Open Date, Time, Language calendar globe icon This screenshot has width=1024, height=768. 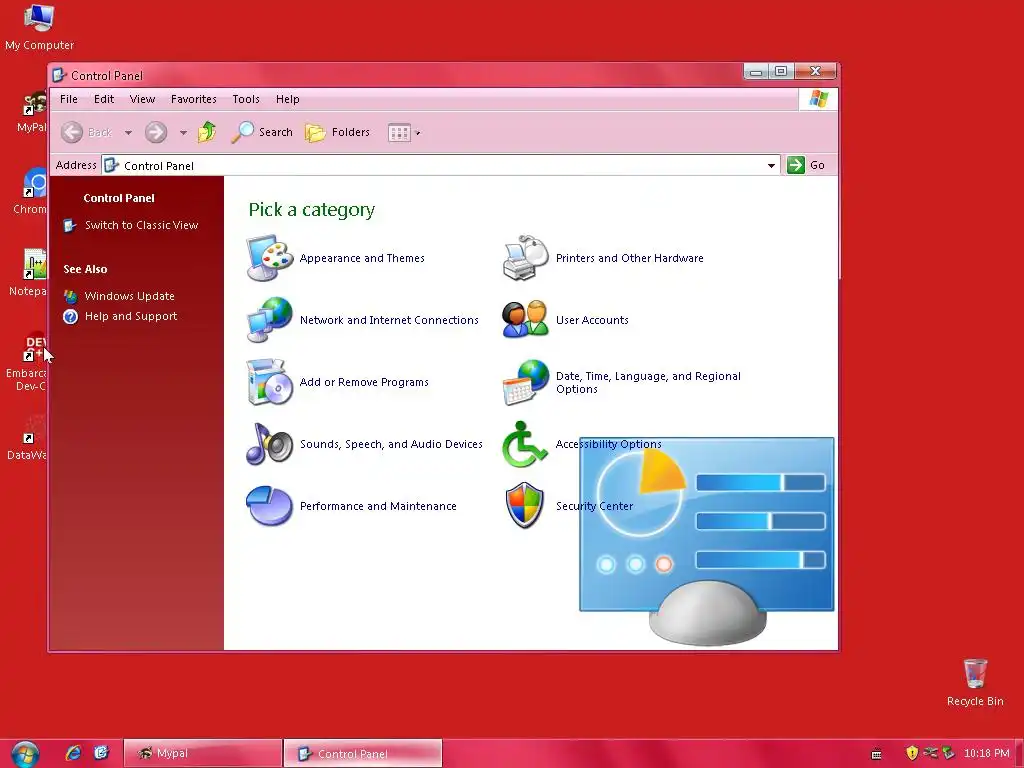(x=526, y=382)
